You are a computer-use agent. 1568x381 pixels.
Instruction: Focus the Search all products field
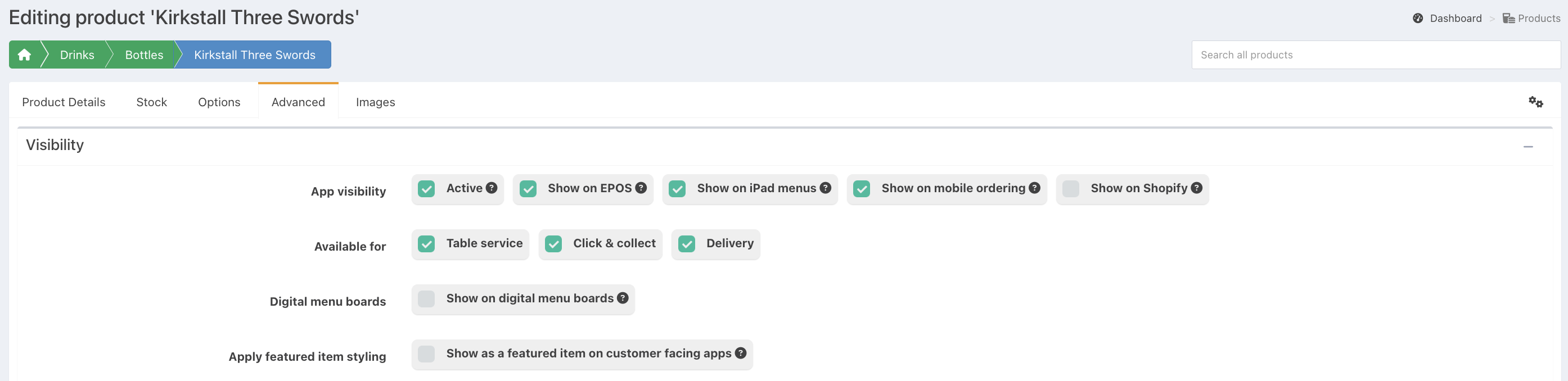[x=1376, y=55]
